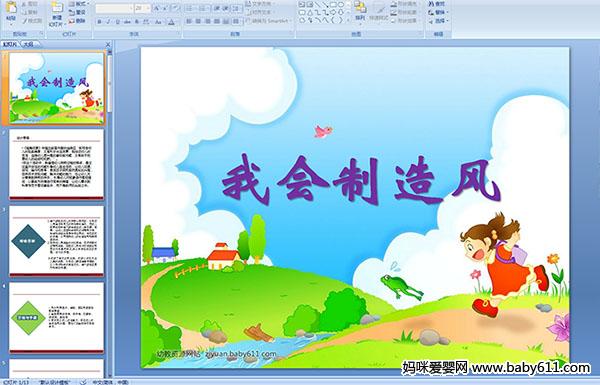Expand the Replace dropdown arrow
The width and height of the screenshot is (600, 385).
[448, 12]
